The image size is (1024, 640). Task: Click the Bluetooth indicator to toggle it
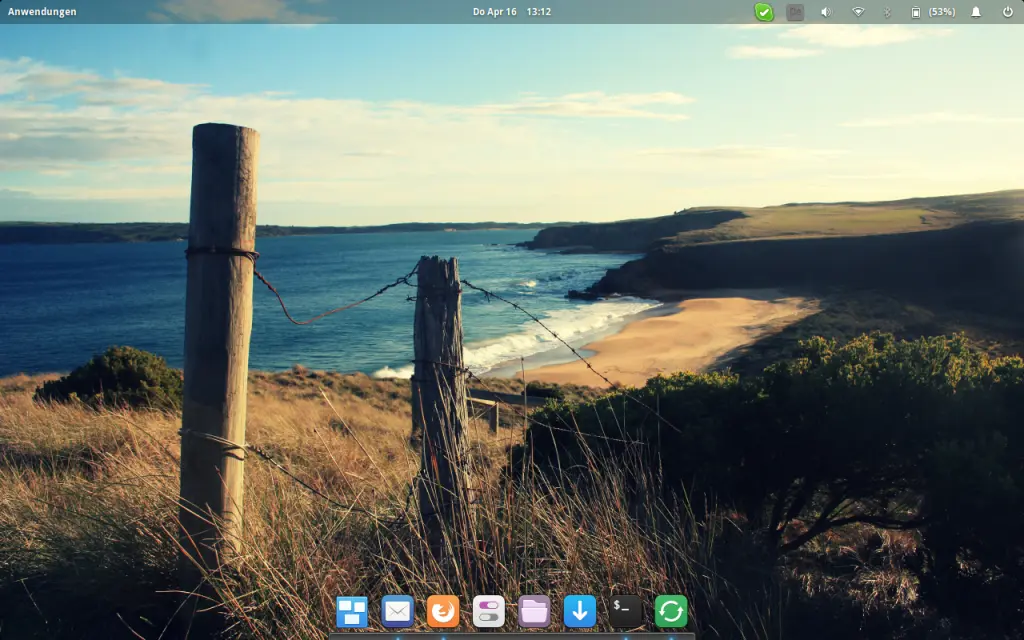click(889, 12)
